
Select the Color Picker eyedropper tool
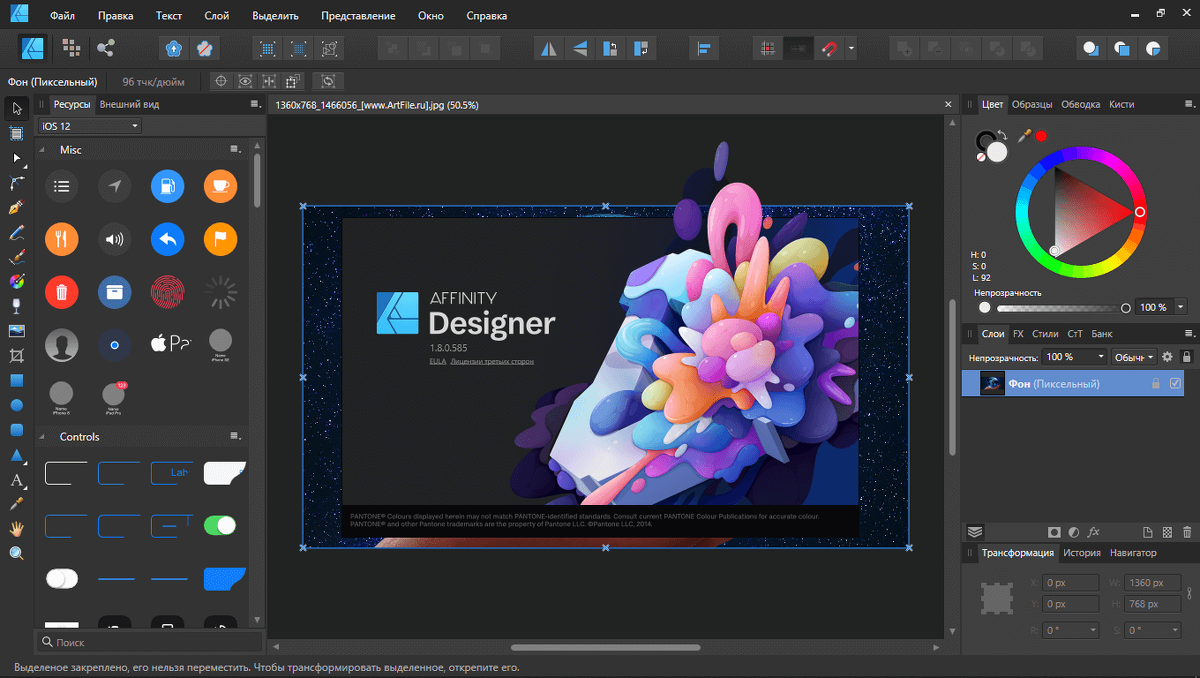point(17,503)
